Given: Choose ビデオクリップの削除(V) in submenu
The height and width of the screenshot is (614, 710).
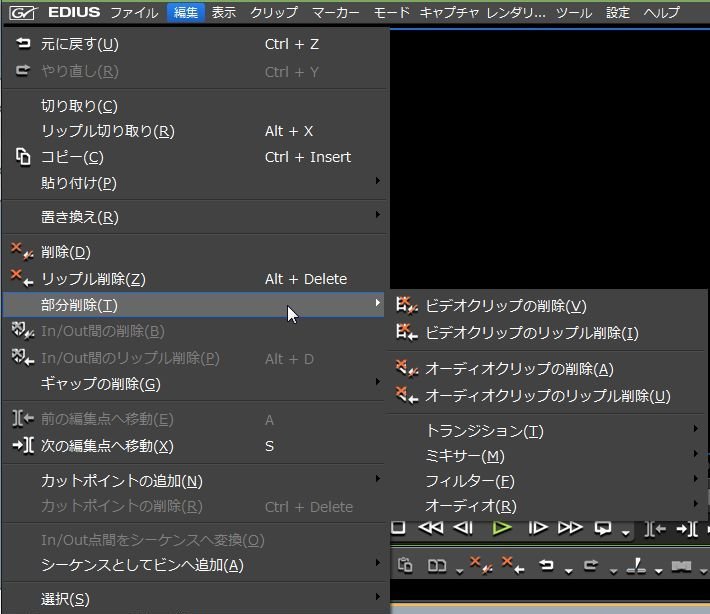Looking at the screenshot, I should point(548,306).
